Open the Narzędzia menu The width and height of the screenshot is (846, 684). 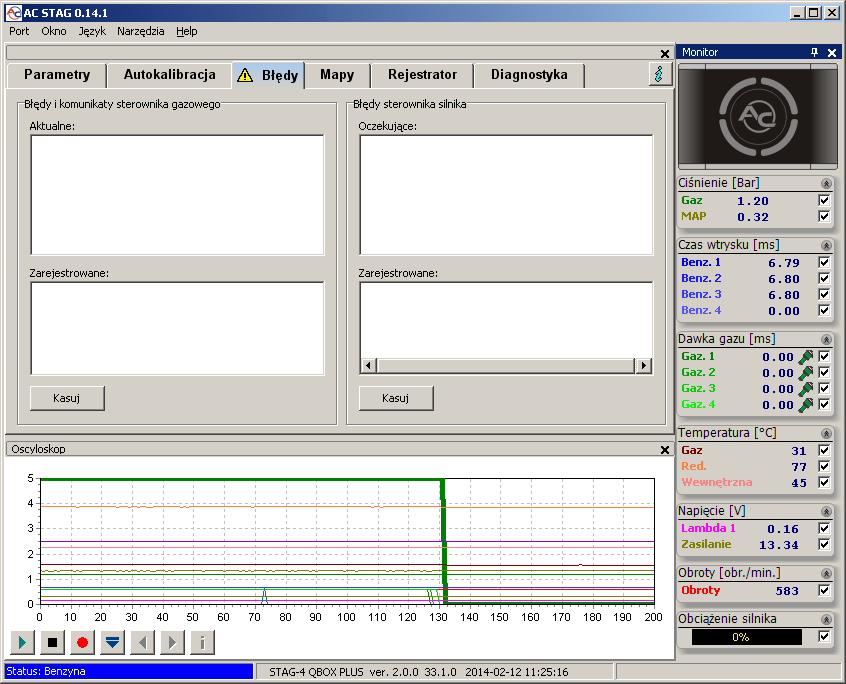[x=140, y=31]
